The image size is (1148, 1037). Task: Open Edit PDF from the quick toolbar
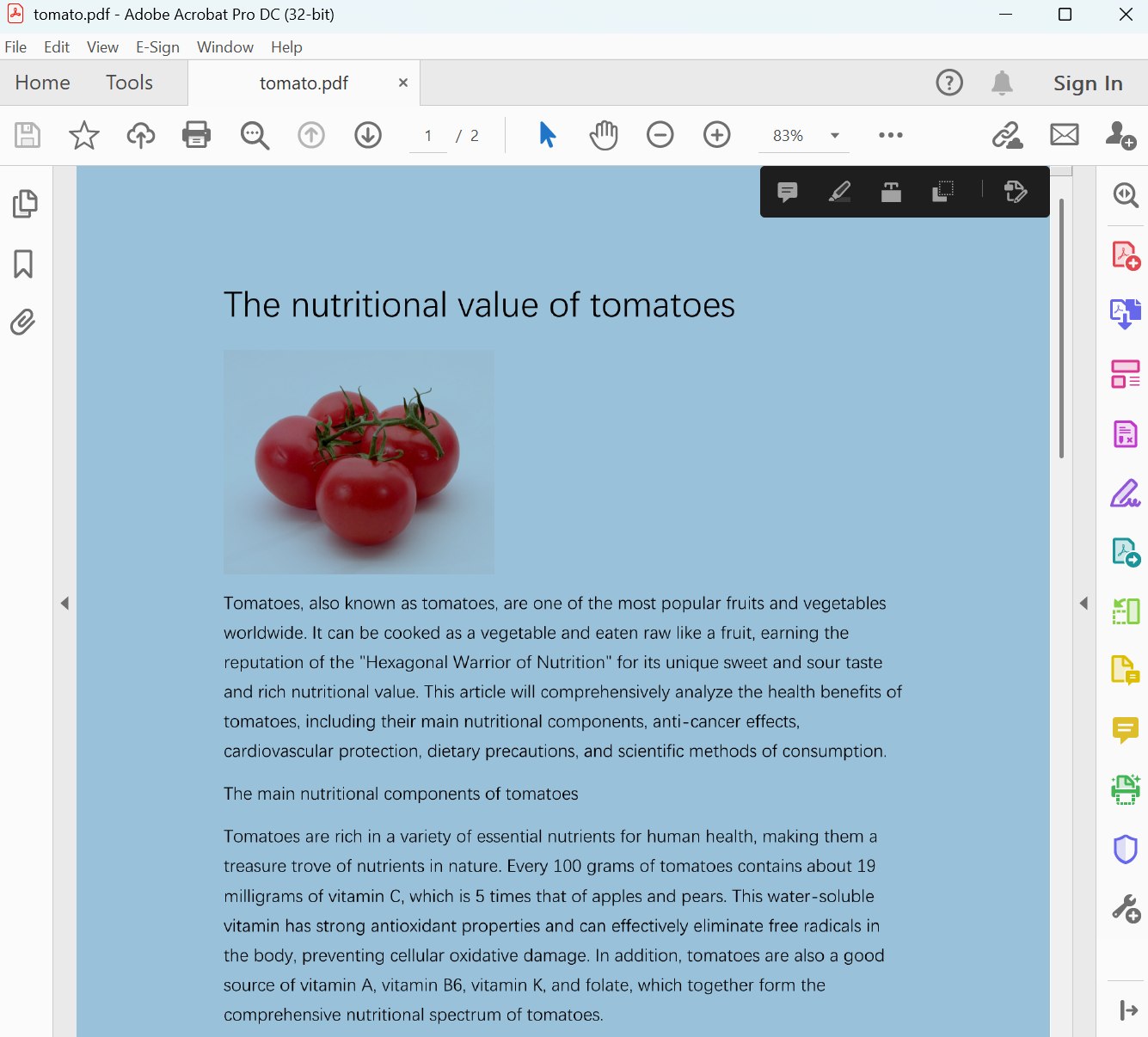pos(1015,192)
